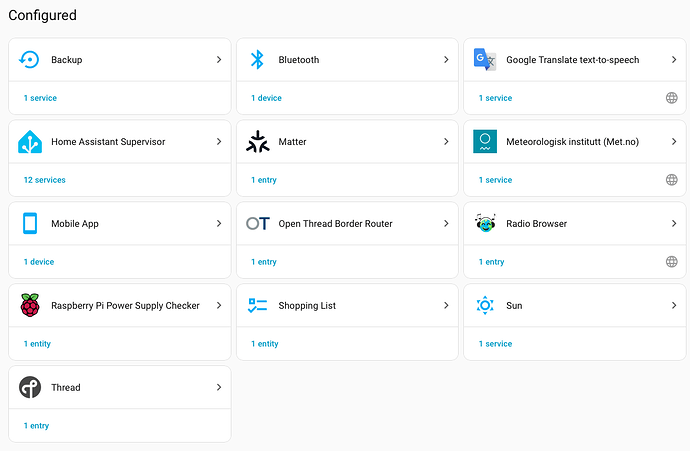Click 'Raspberry Pi Power Supply Checker' title
Image resolution: width=690 pixels, height=451 pixels.
pyautogui.click(x=125, y=306)
